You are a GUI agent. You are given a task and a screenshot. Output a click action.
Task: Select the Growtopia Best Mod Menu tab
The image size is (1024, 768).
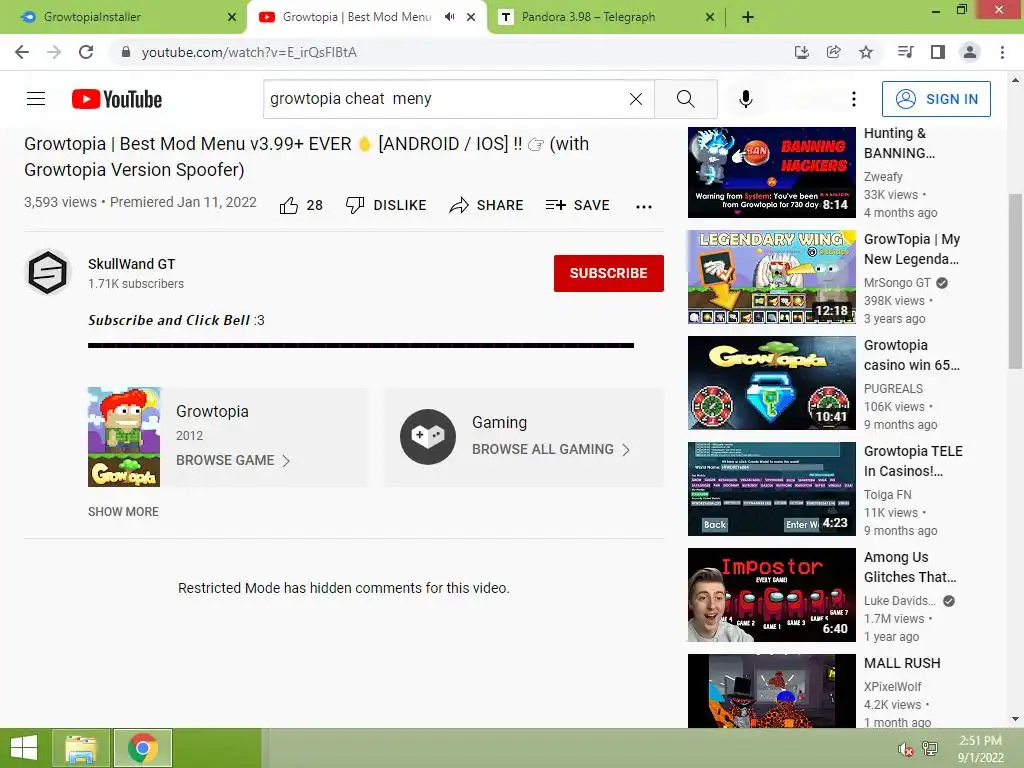click(366, 17)
